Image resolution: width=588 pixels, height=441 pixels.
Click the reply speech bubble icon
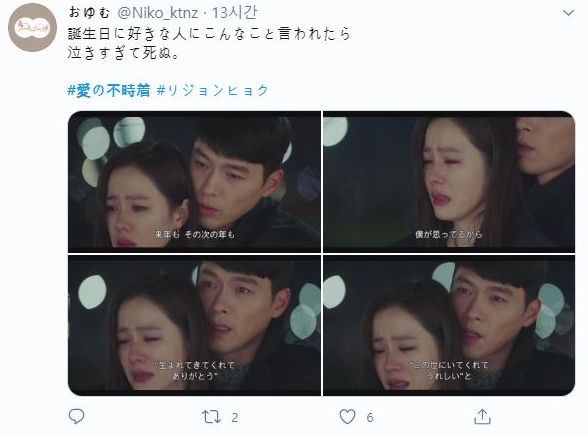pos(76,417)
